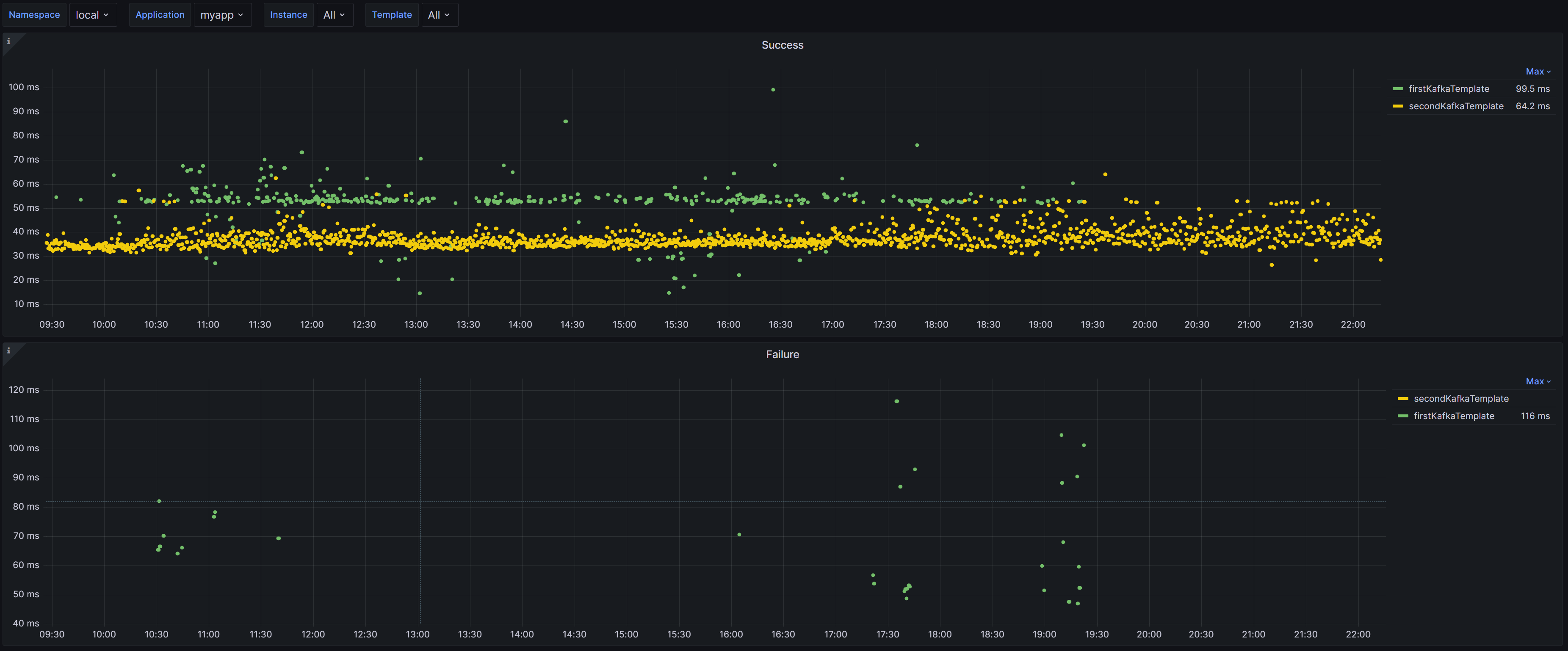The width and height of the screenshot is (1568, 651).
Task: Open the Namespace local dropdown
Action: (92, 14)
